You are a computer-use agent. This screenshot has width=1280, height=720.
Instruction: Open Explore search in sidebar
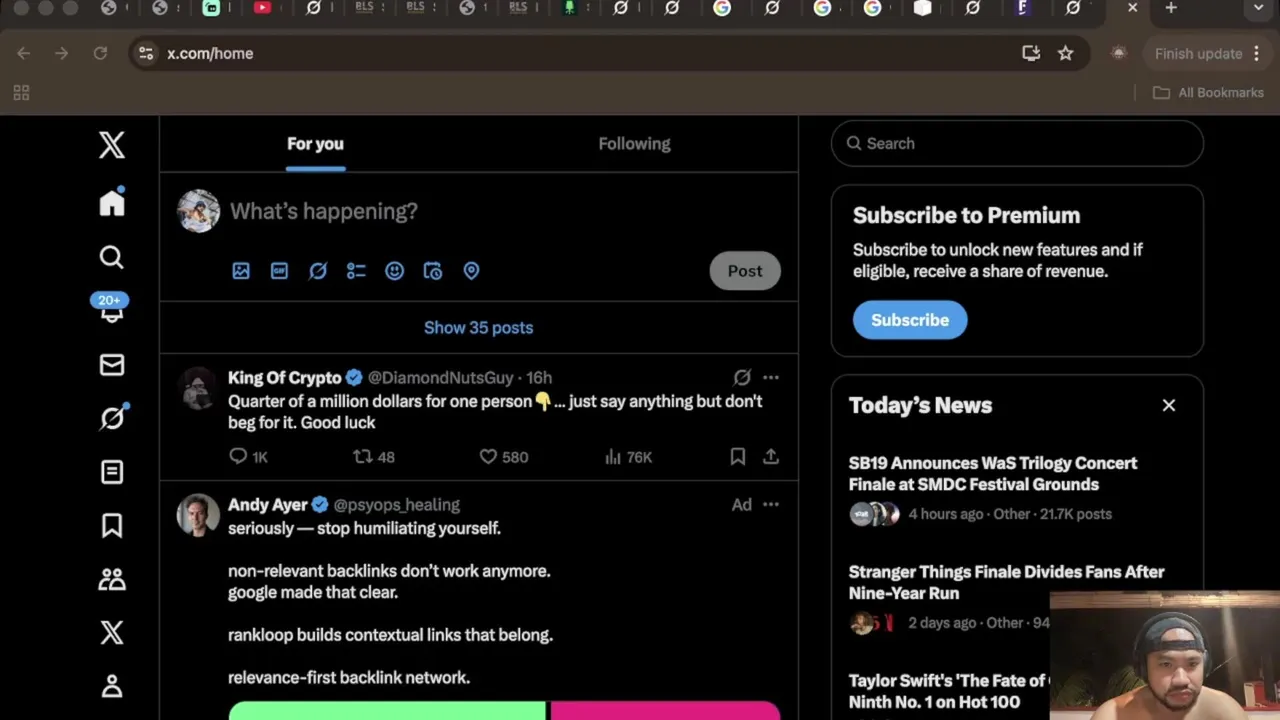tap(112, 257)
